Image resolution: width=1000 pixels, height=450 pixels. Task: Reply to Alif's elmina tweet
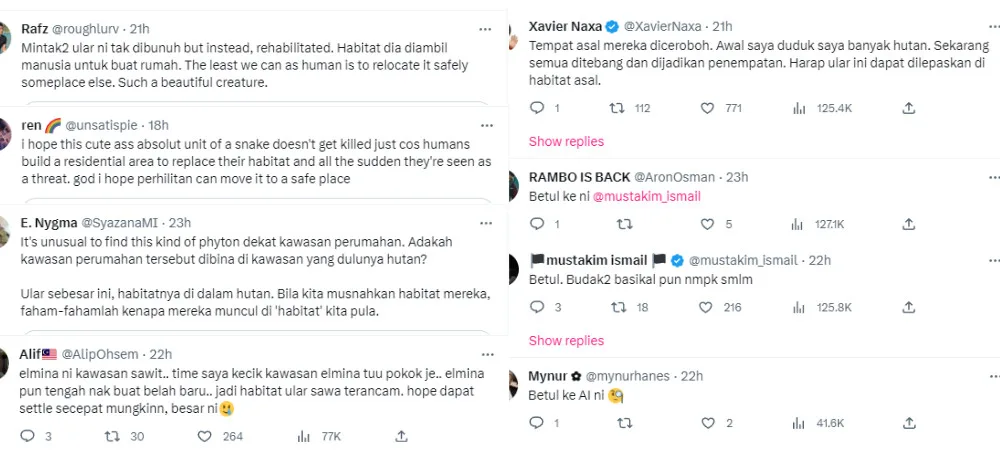coord(27,436)
